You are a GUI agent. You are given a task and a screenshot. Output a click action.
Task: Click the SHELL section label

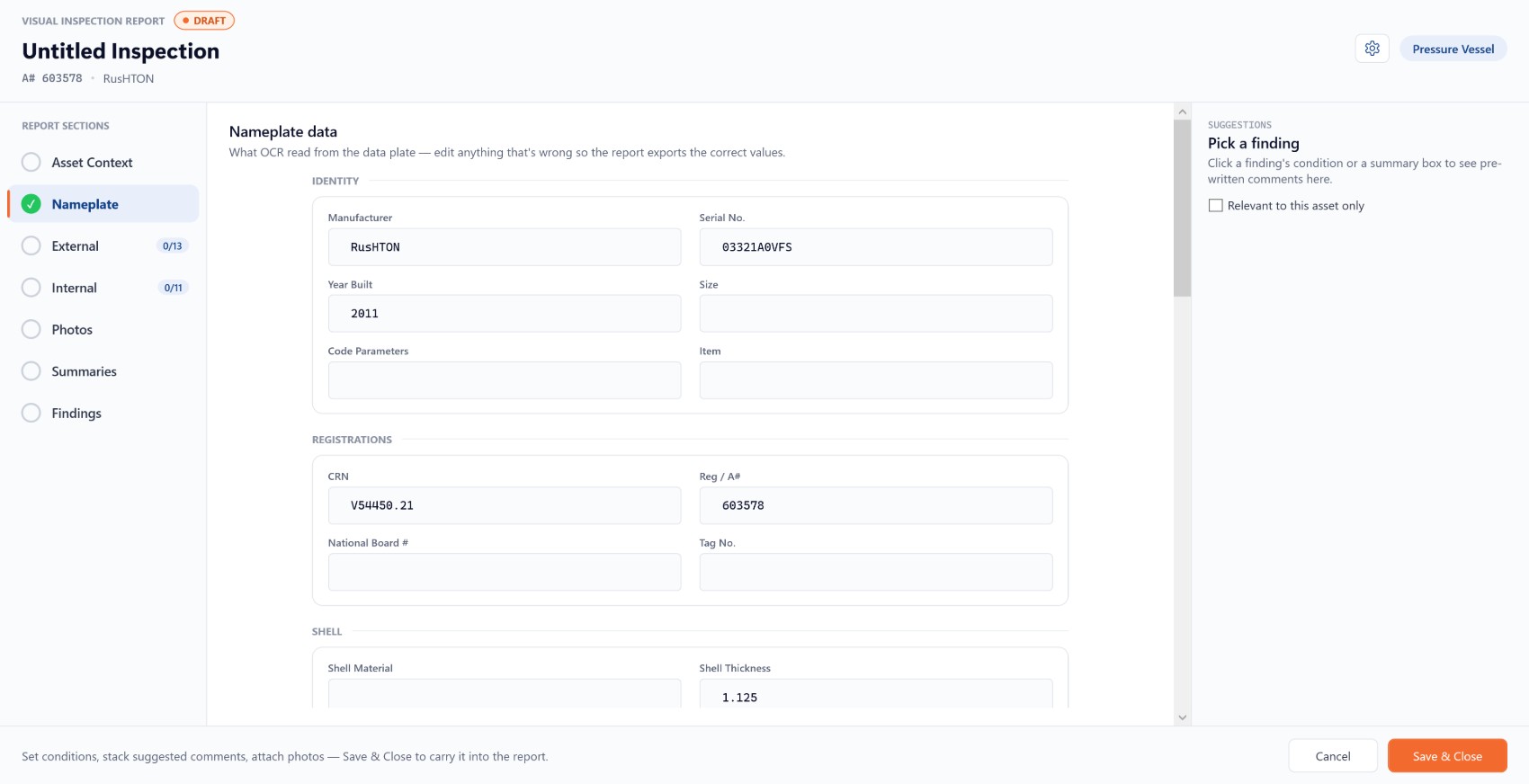click(x=326, y=632)
